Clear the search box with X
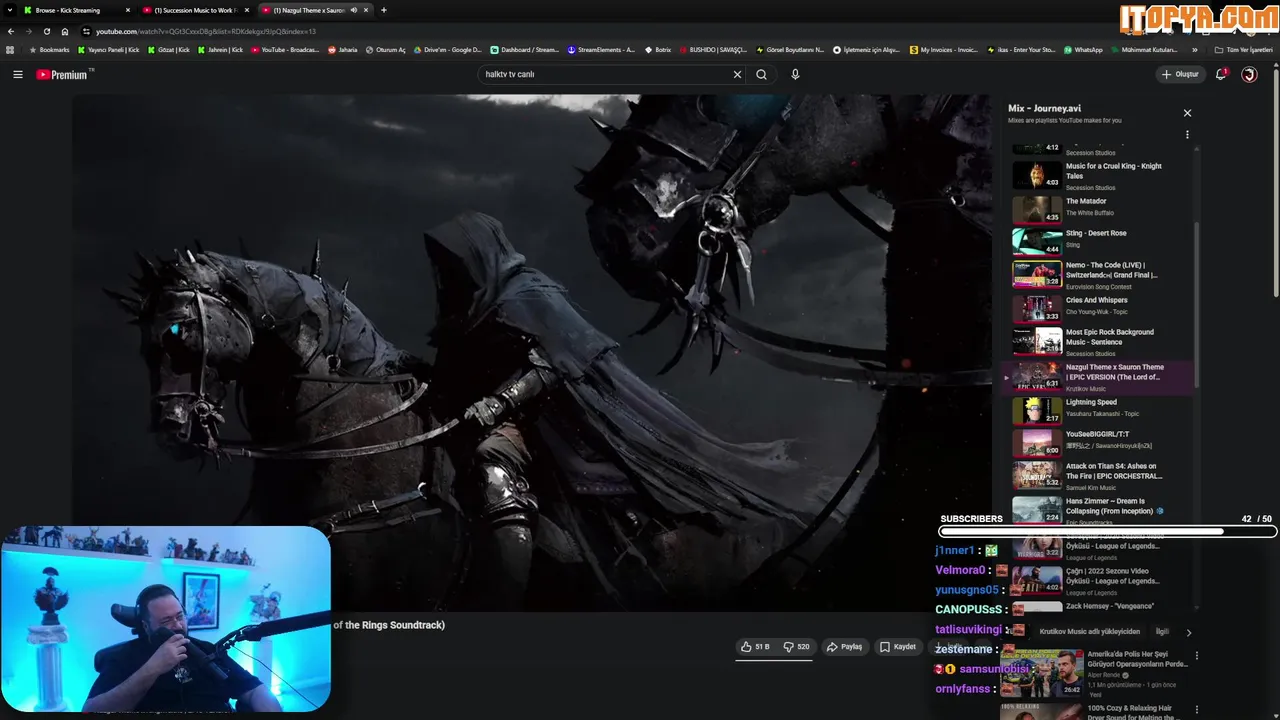1280x720 pixels. tap(737, 74)
